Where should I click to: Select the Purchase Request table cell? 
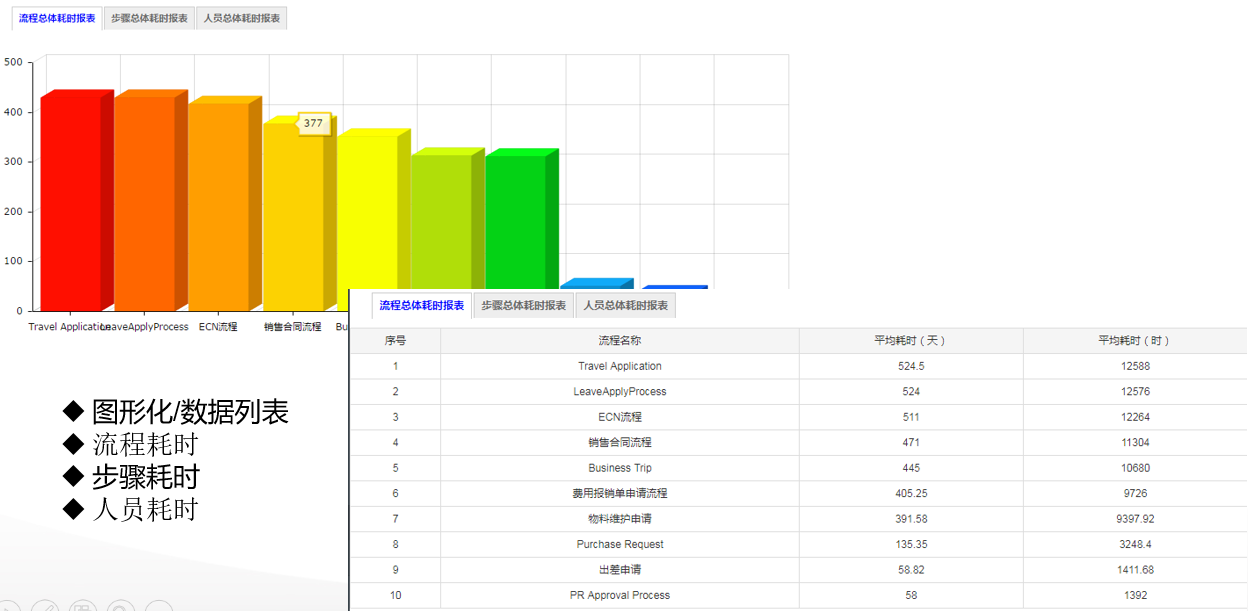(620, 545)
